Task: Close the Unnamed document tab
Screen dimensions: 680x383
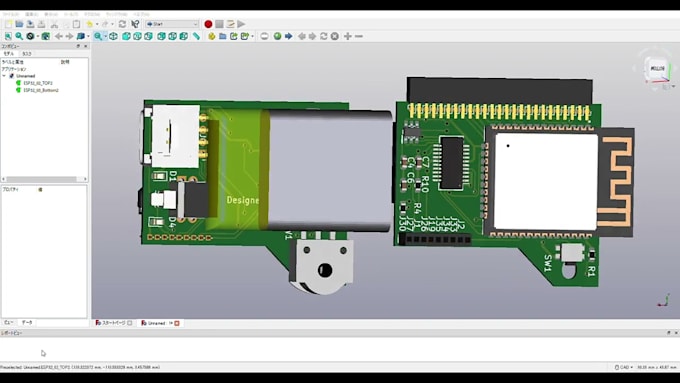Action: (177, 323)
